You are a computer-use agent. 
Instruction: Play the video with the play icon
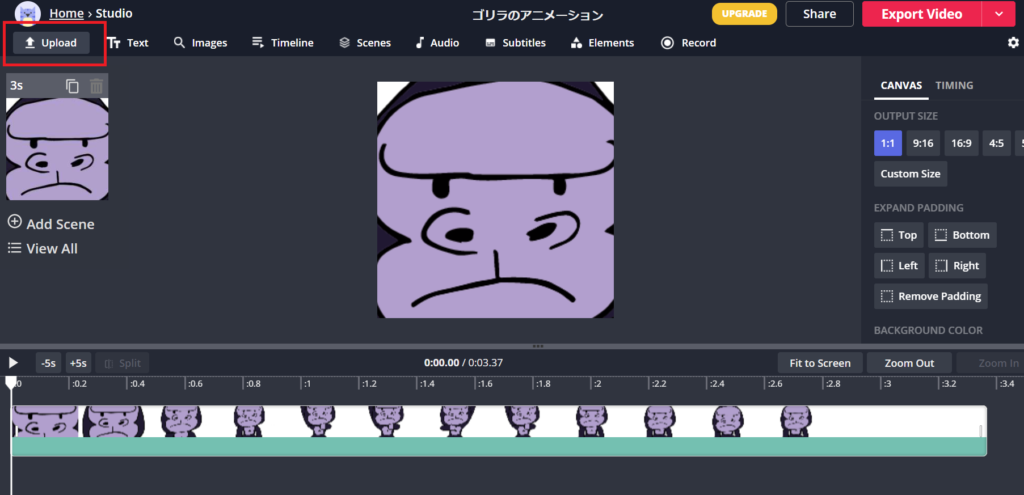[x=13, y=363]
